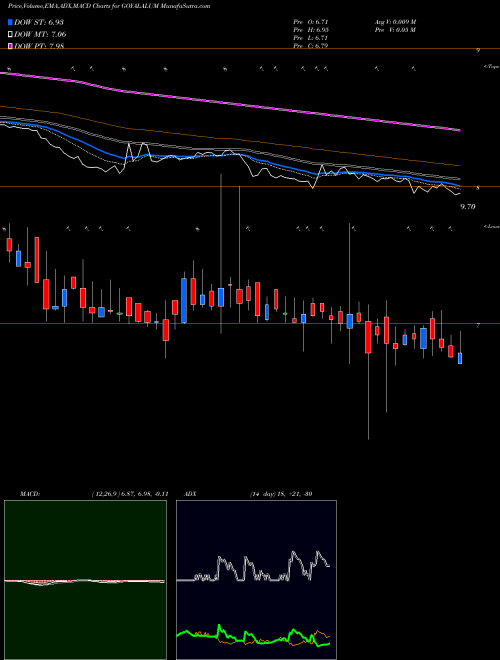The image size is (500, 660).
Task: Click the blue DOW ST legend swatch
Action: click(x=10, y=22)
